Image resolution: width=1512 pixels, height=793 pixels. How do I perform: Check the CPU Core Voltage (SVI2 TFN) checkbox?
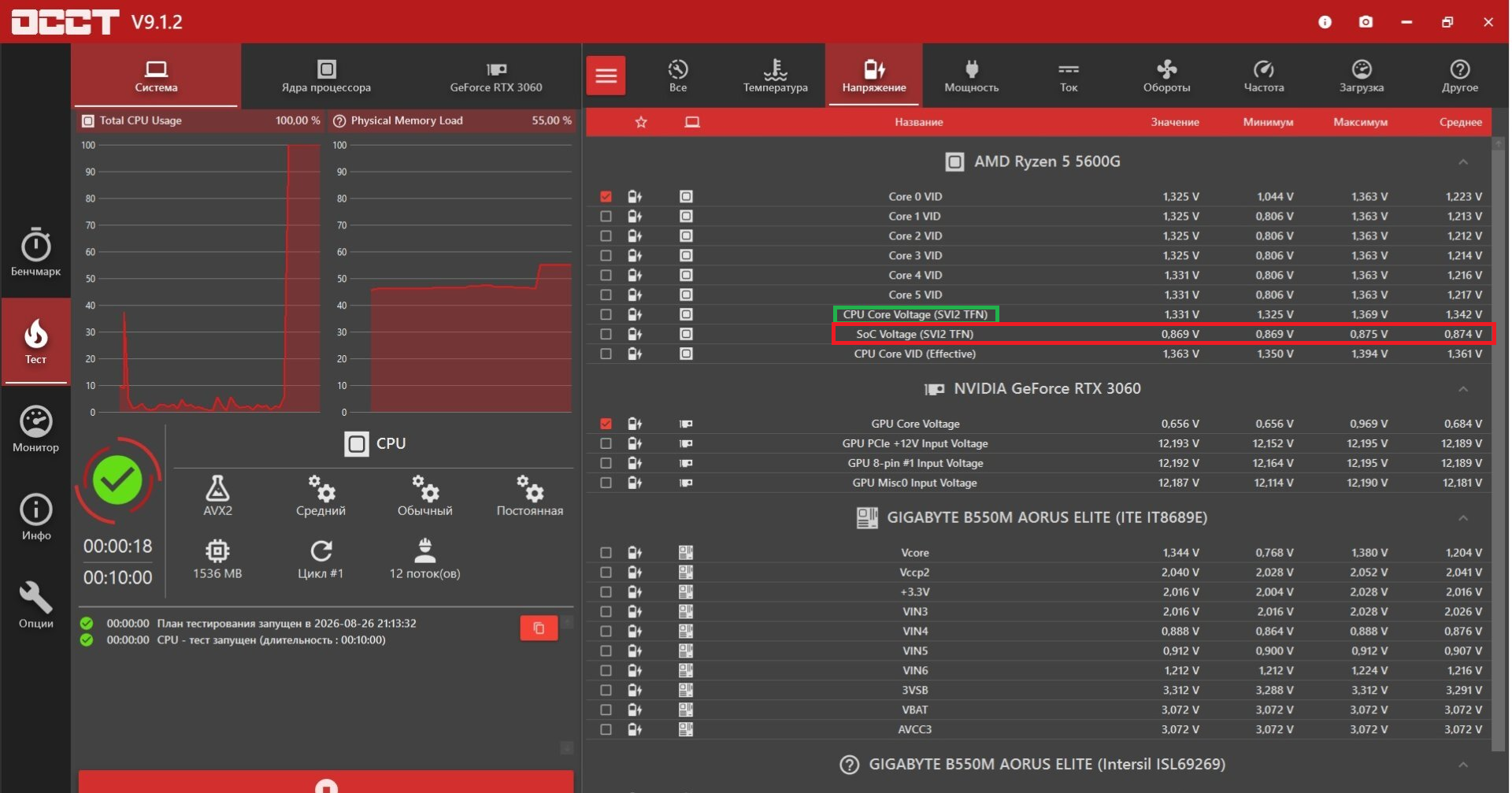(606, 314)
